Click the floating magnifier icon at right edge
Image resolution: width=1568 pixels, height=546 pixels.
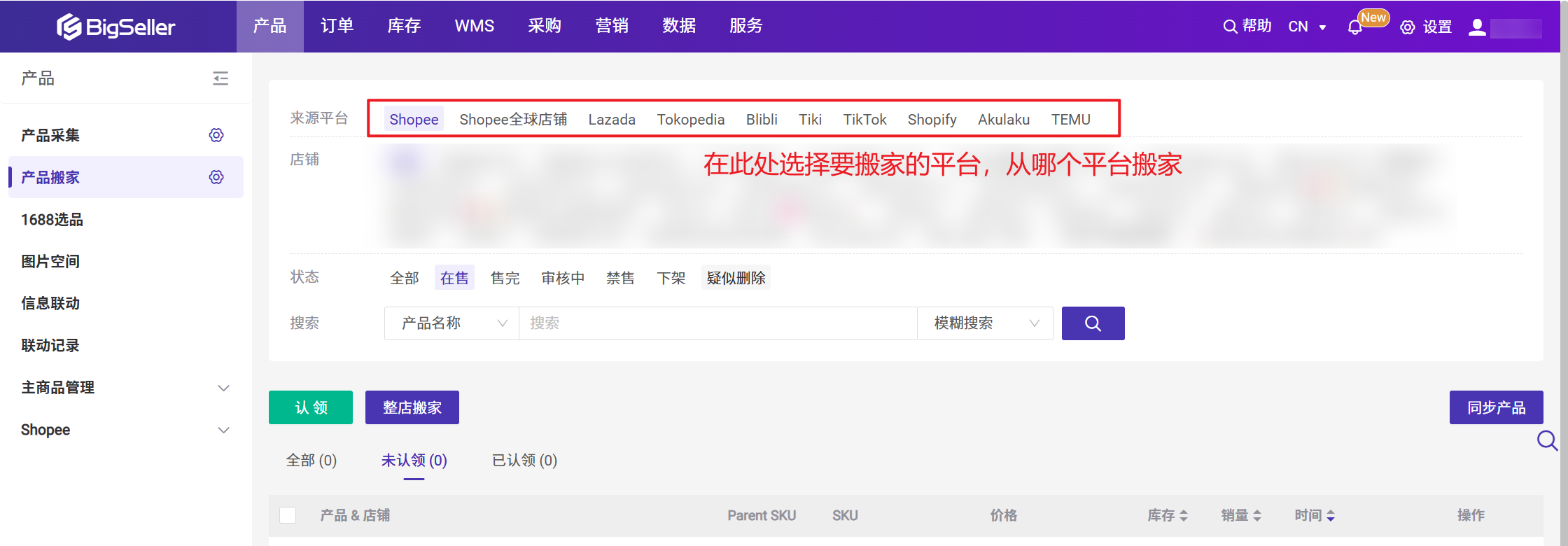tap(1547, 440)
